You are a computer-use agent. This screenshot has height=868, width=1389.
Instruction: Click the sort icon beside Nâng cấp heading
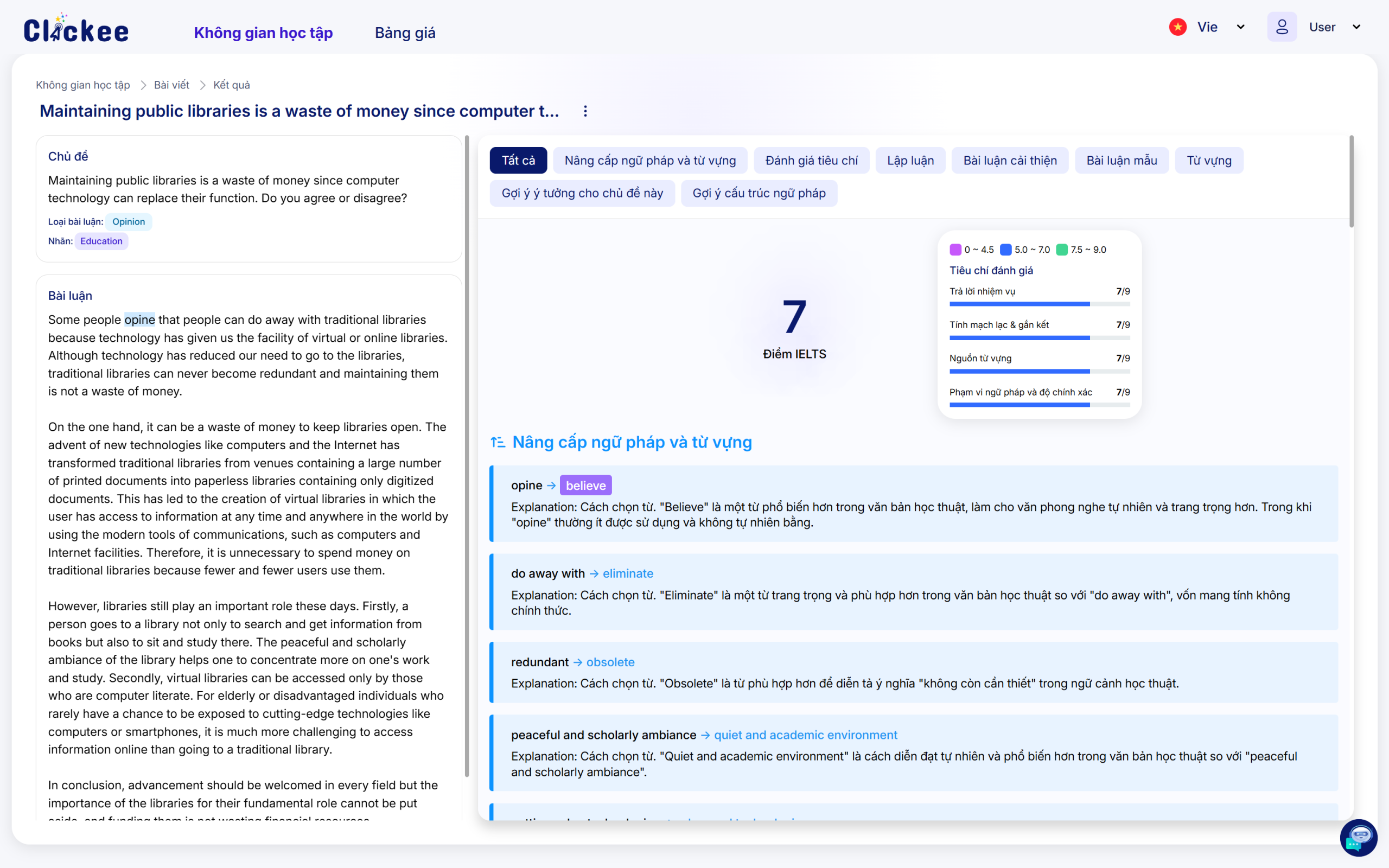[x=498, y=442]
